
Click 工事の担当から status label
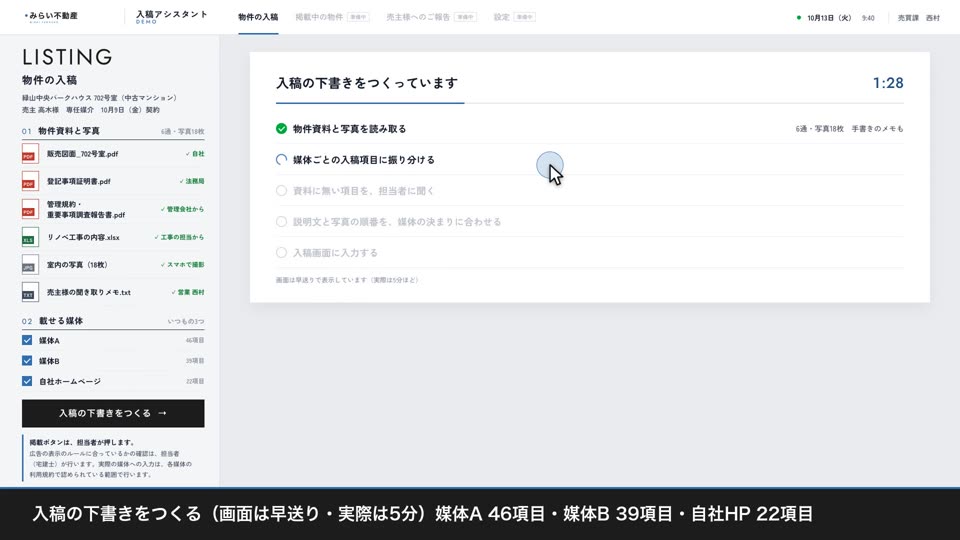[x=179, y=237]
